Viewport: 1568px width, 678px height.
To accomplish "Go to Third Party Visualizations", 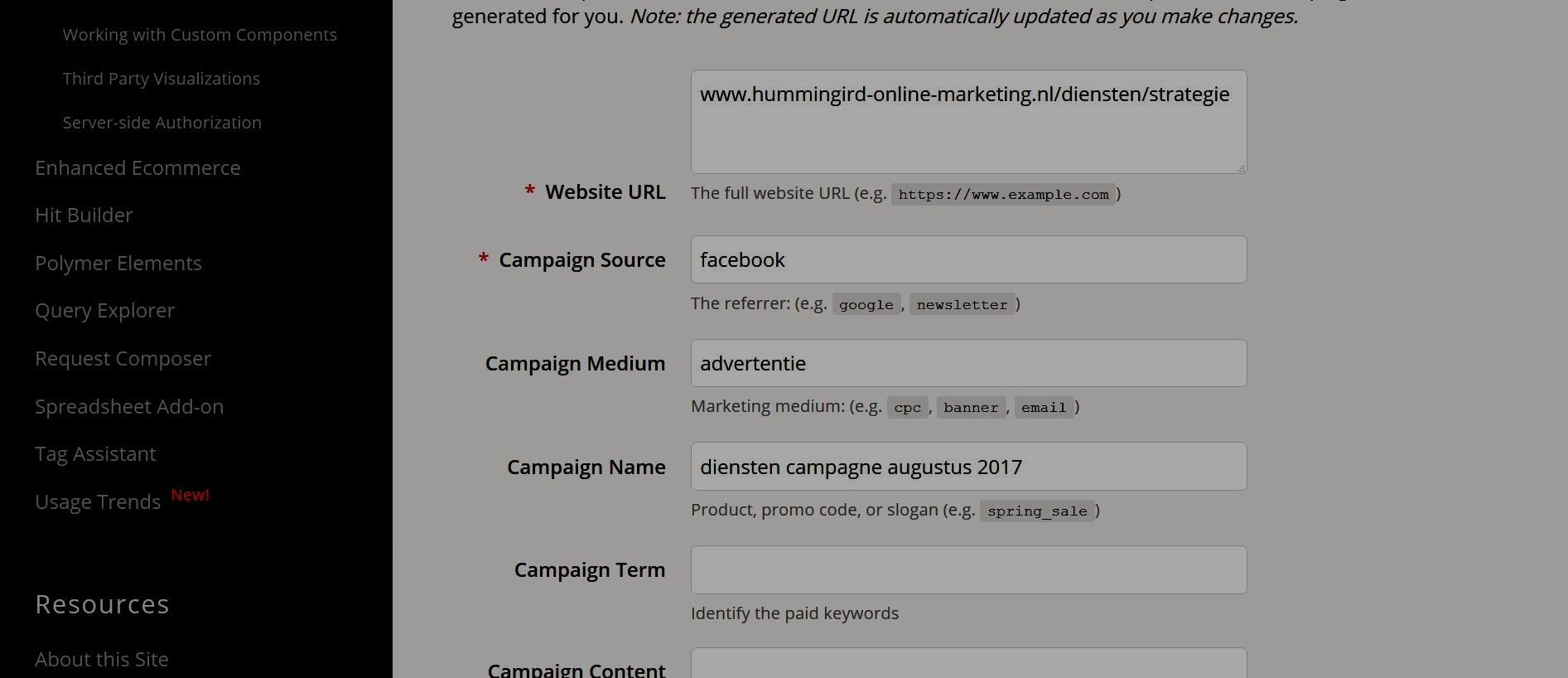I will pos(161,79).
